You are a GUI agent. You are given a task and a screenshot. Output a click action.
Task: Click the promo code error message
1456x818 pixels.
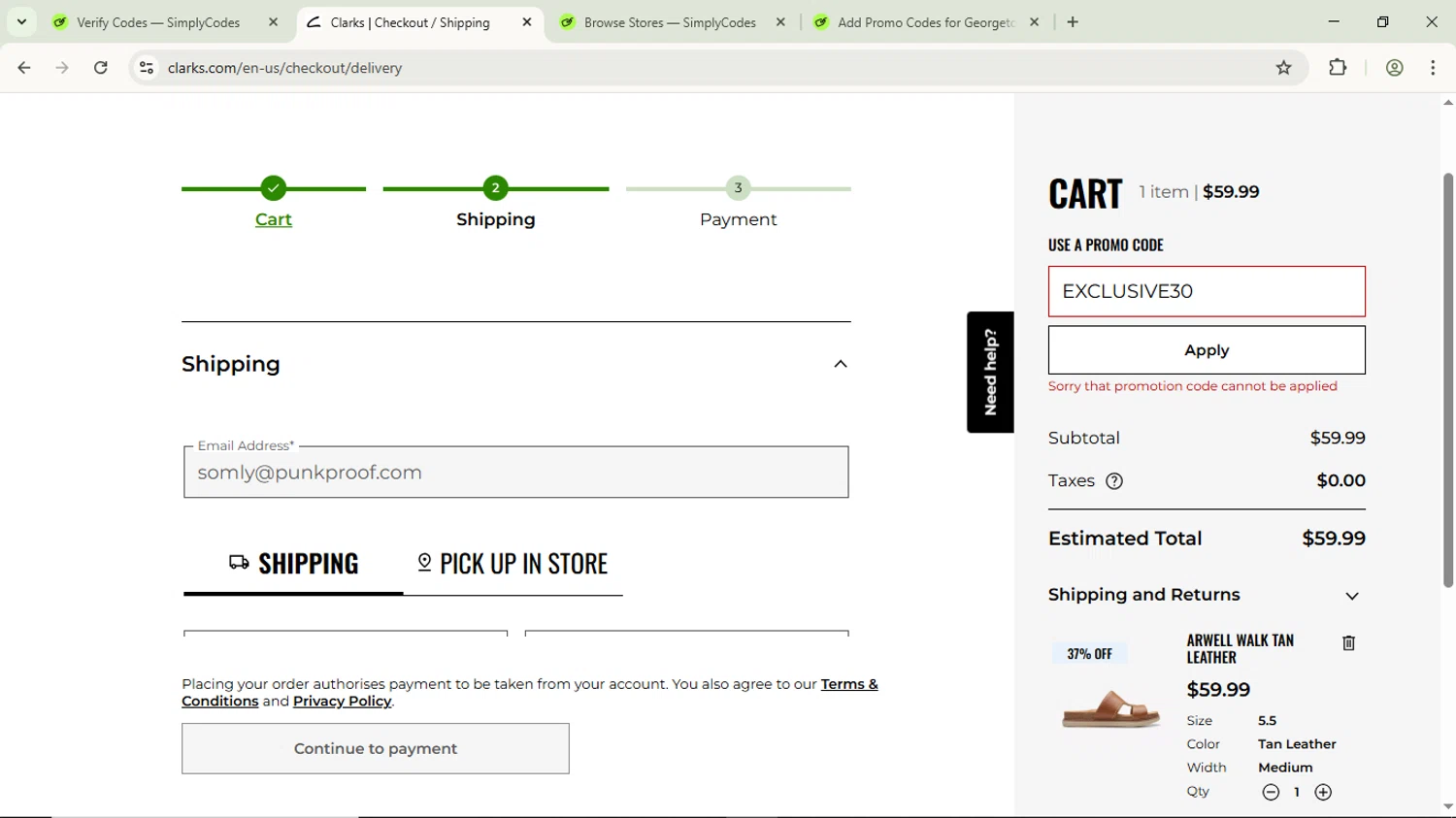pos(1193,386)
